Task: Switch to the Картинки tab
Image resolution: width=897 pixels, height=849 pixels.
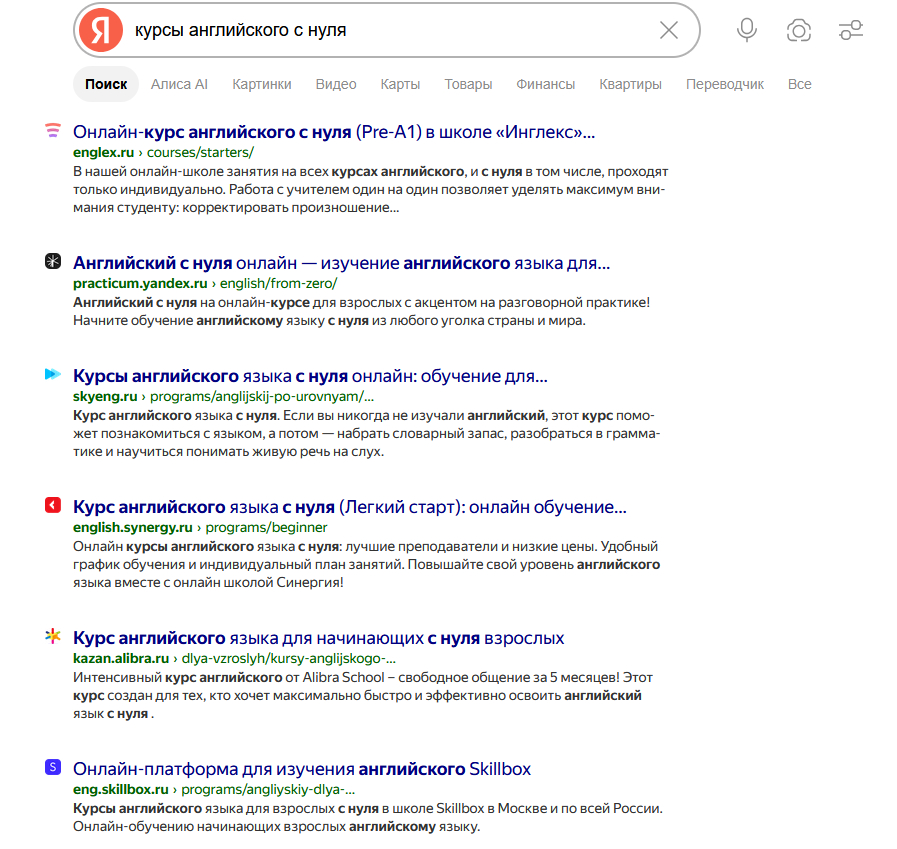Action: pos(261,84)
